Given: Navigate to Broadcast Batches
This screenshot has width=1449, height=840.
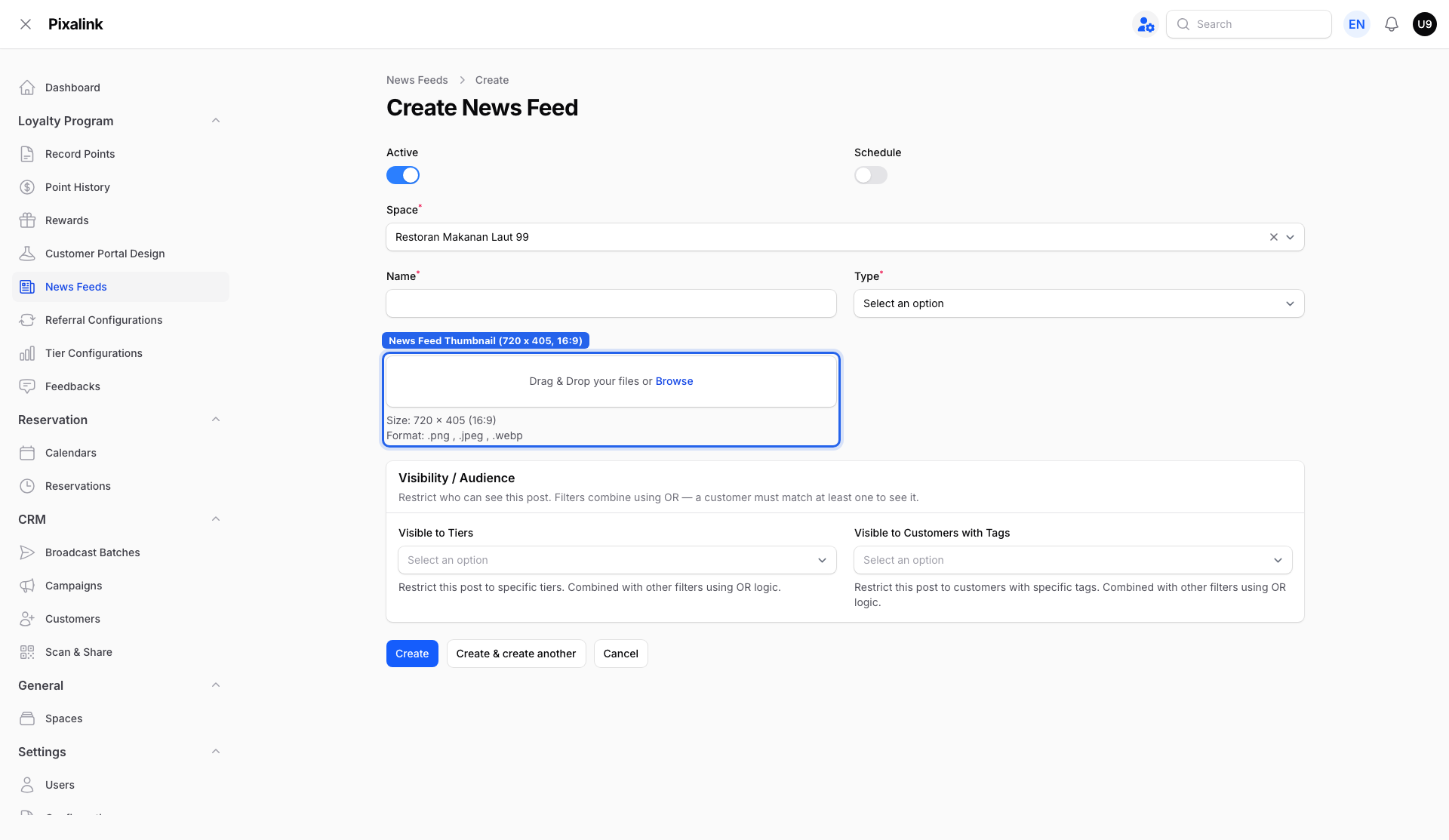Looking at the screenshot, I should click(x=121, y=552).
